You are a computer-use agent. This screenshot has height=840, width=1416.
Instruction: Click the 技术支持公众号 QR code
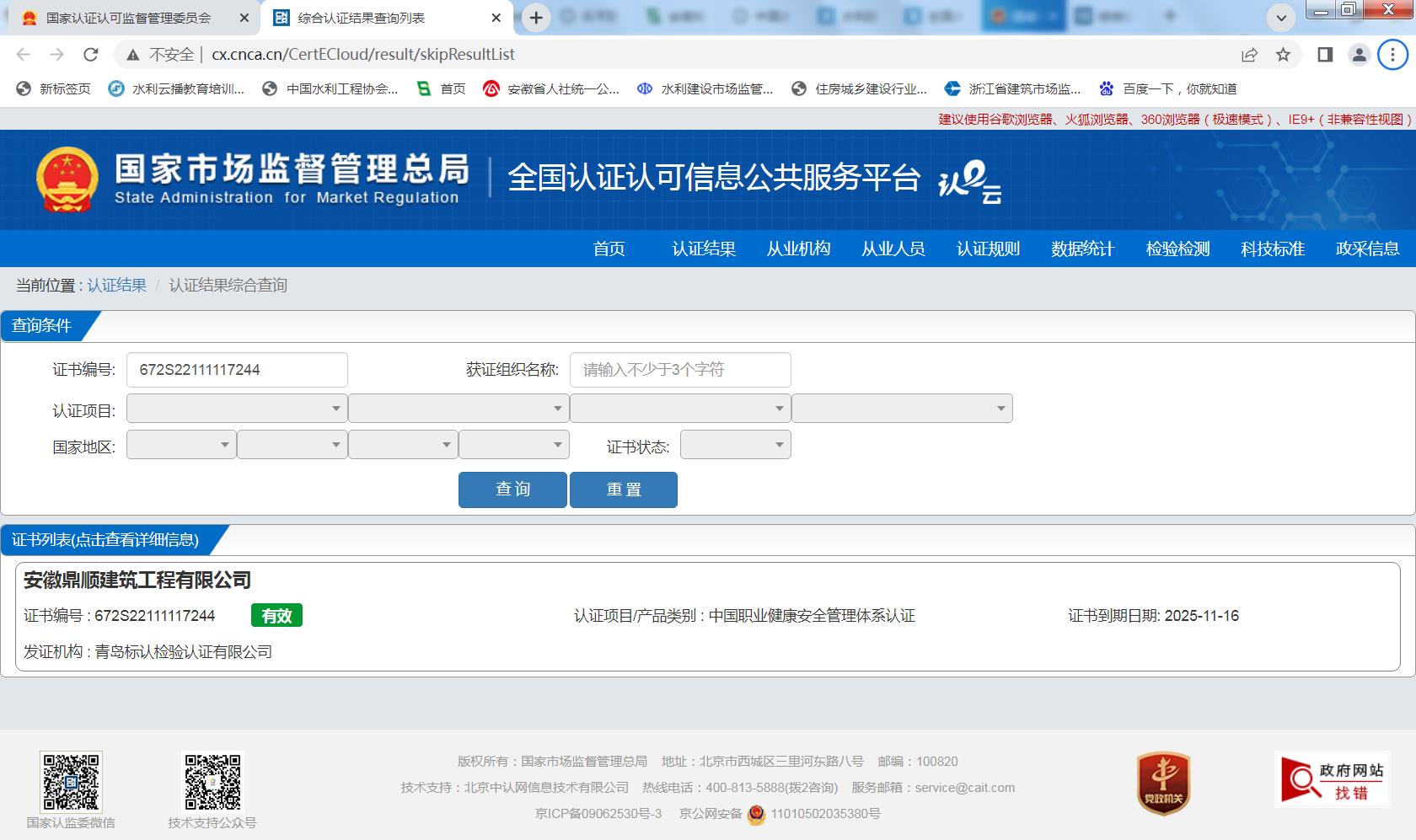pyautogui.click(x=212, y=782)
